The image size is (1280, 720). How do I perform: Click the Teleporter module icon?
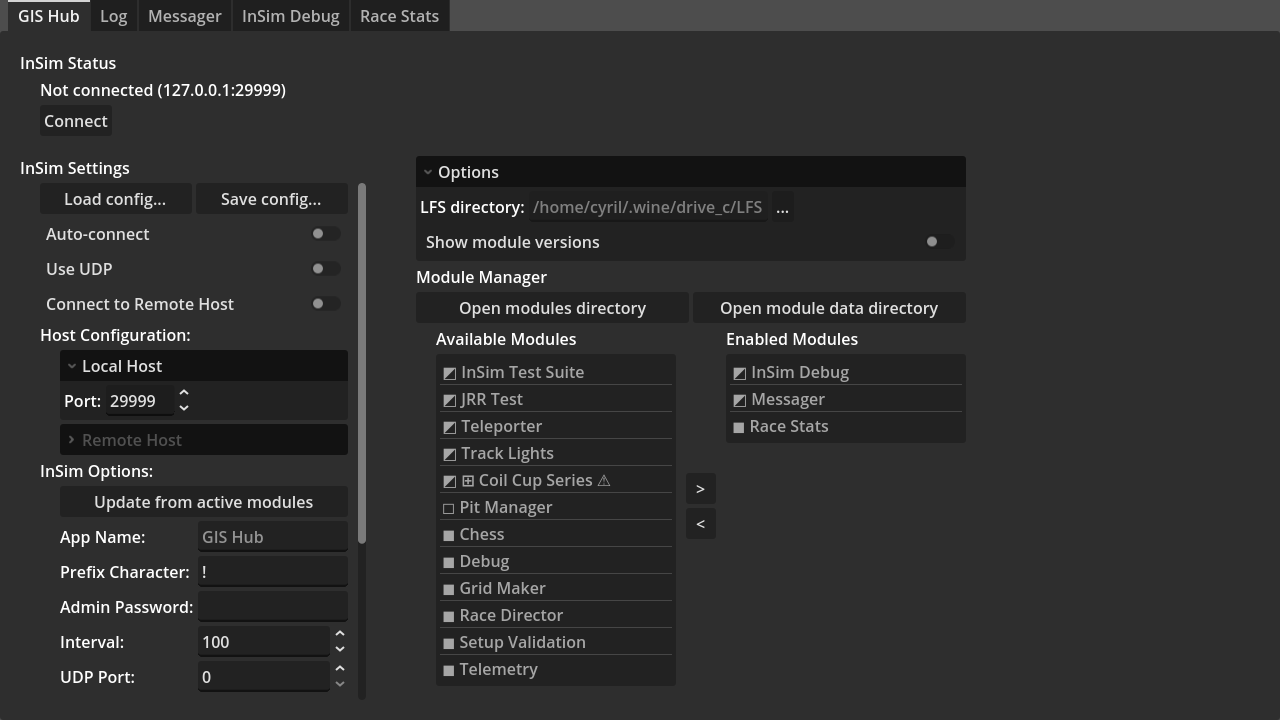(x=449, y=427)
